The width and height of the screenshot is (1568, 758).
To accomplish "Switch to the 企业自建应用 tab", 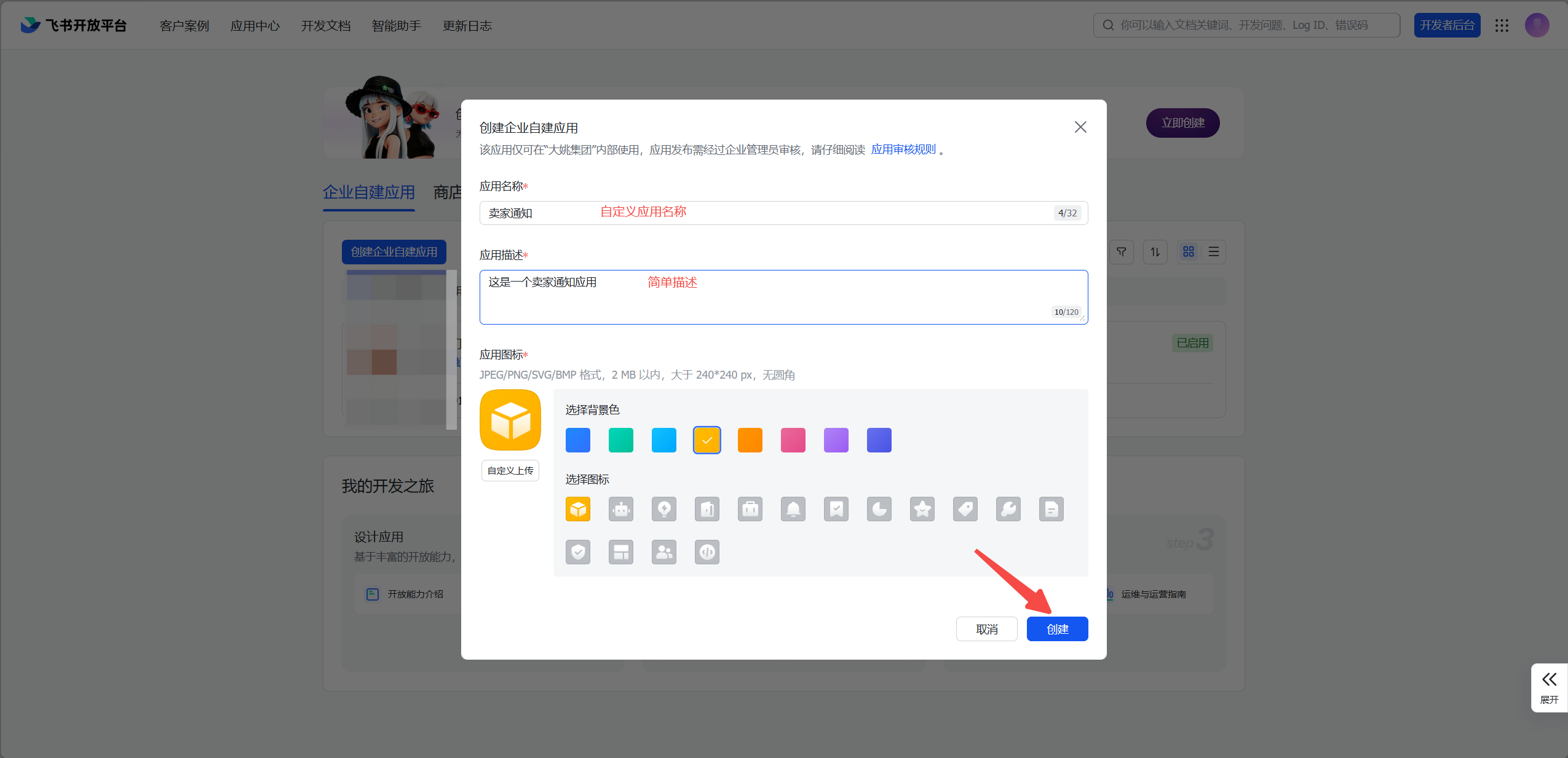I will [x=369, y=192].
